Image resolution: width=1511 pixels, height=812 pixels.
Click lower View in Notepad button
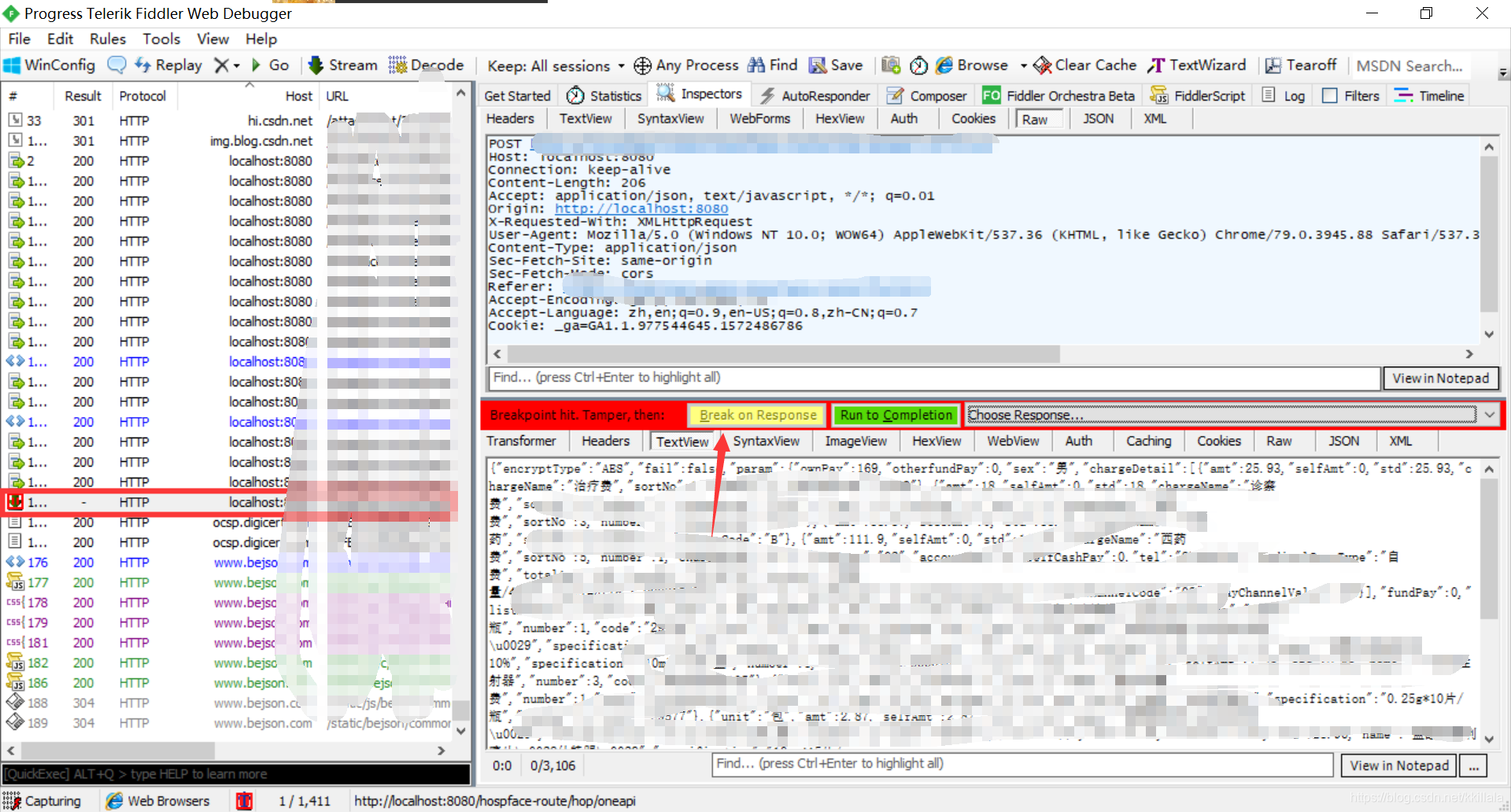coord(1398,766)
